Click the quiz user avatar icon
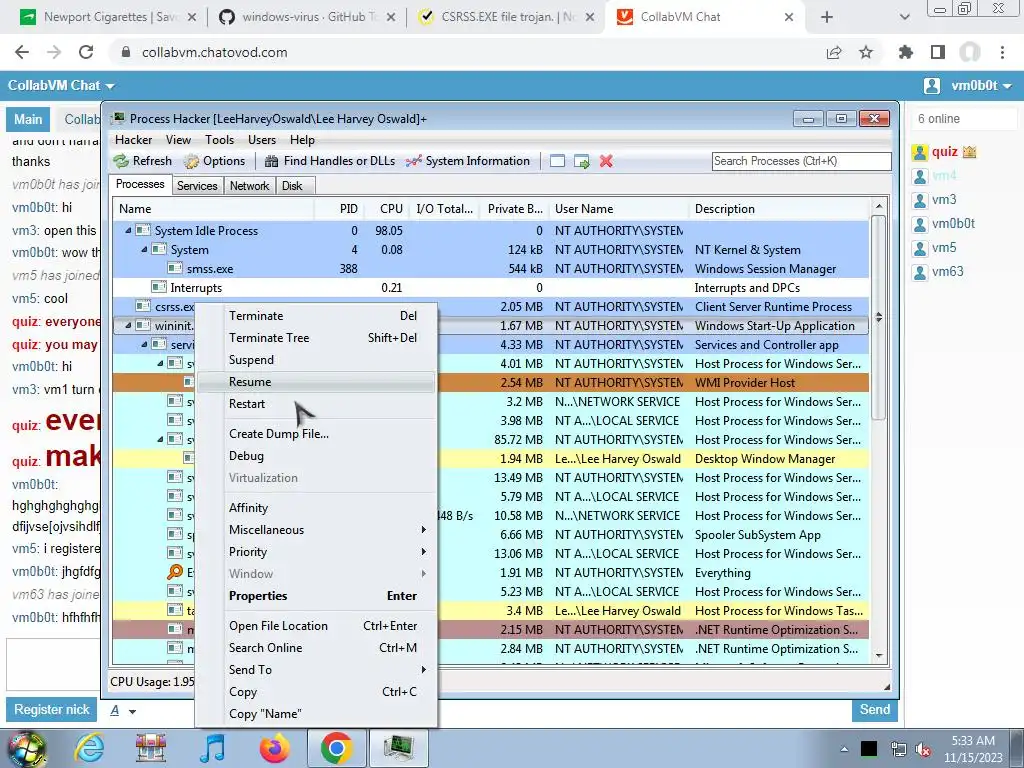Image resolution: width=1024 pixels, height=768 pixels. click(920, 152)
